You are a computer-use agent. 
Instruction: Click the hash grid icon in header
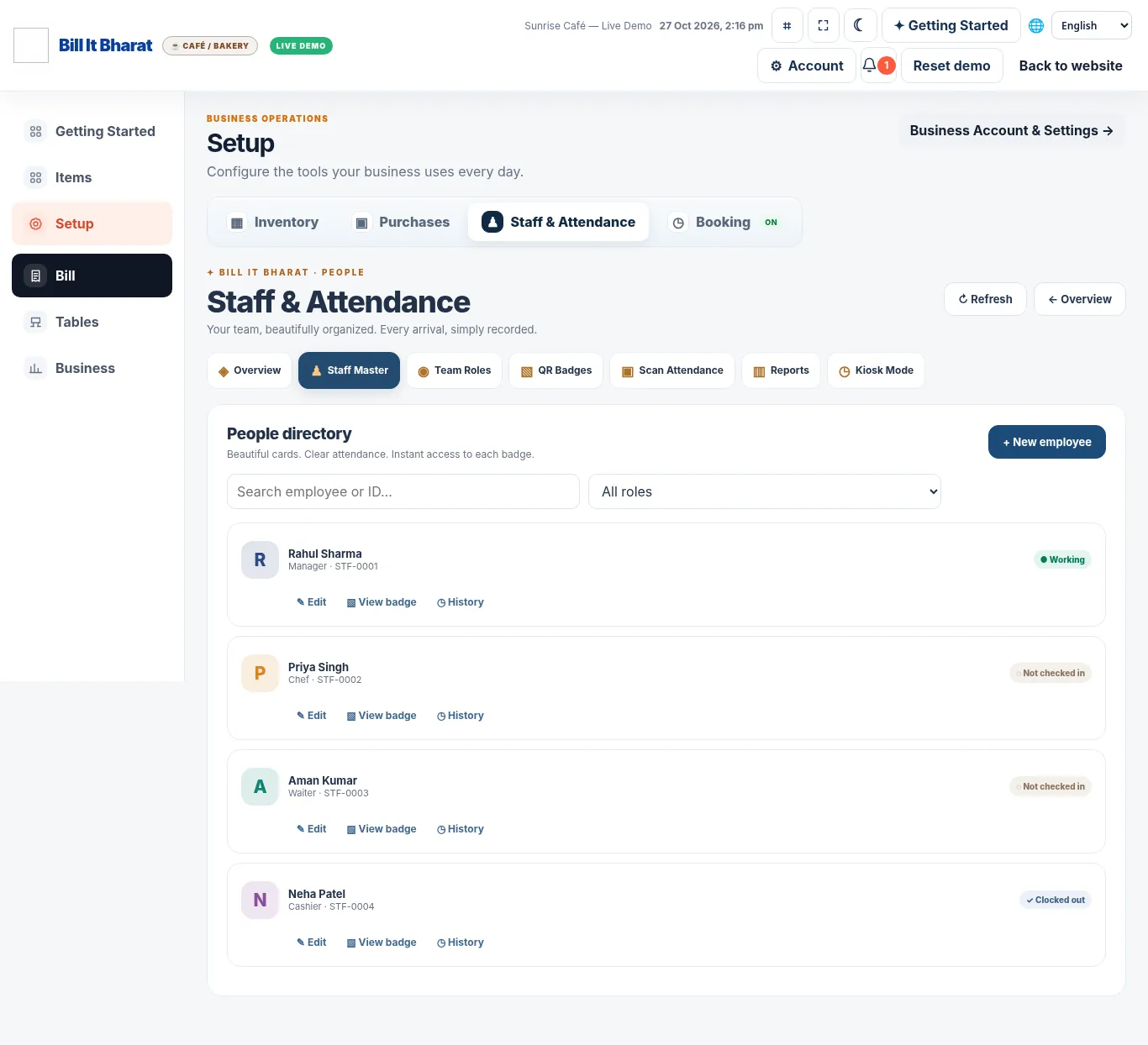coord(787,25)
